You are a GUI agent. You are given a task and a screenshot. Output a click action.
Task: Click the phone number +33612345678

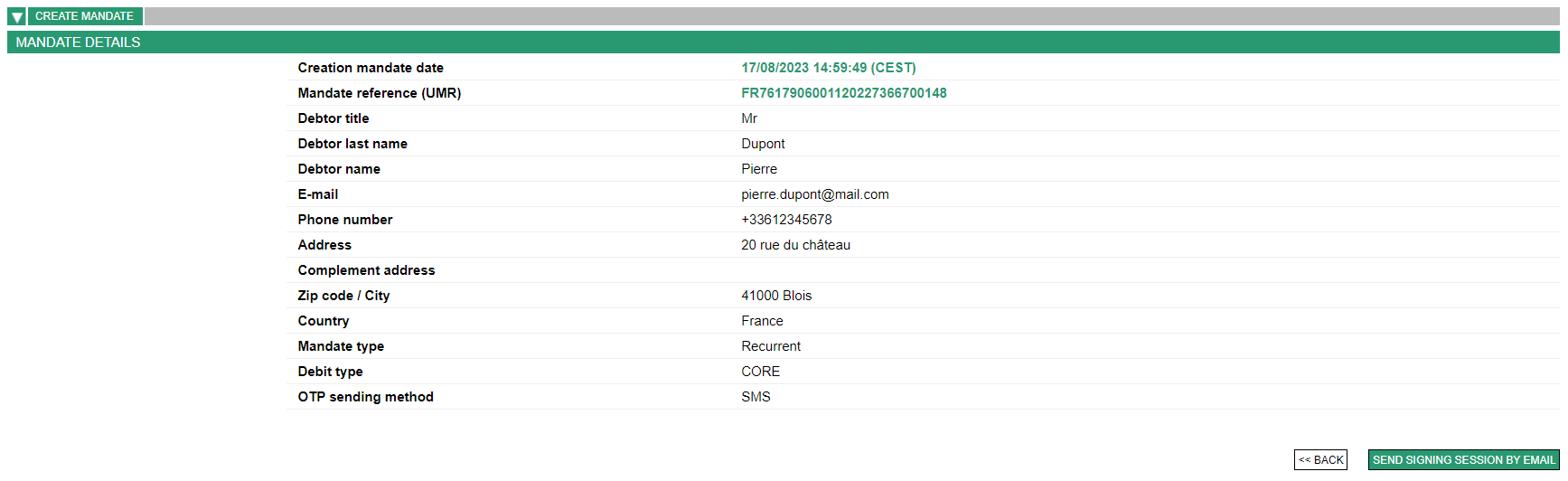point(786,220)
